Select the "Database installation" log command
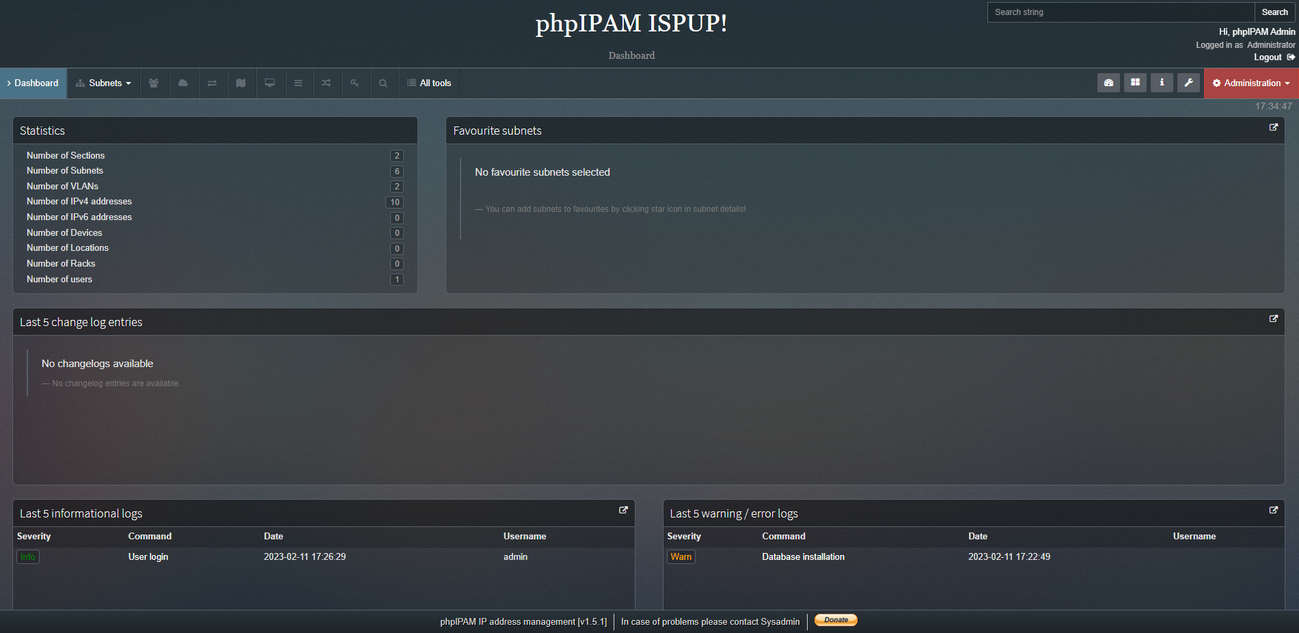The height and width of the screenshot is (633, 1299). tap(803, 557)
